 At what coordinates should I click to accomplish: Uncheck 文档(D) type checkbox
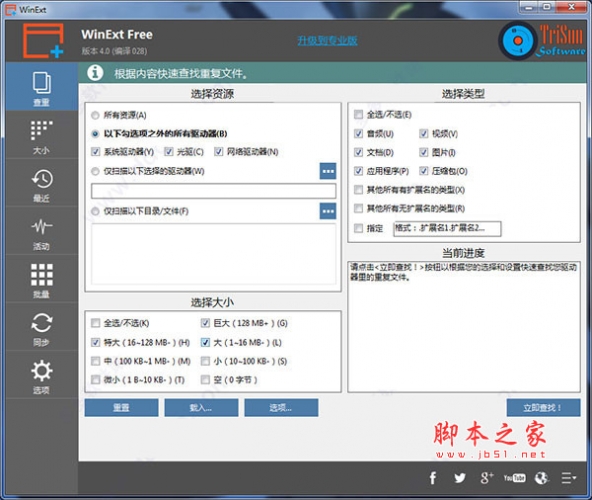click(x=358, y=152)
